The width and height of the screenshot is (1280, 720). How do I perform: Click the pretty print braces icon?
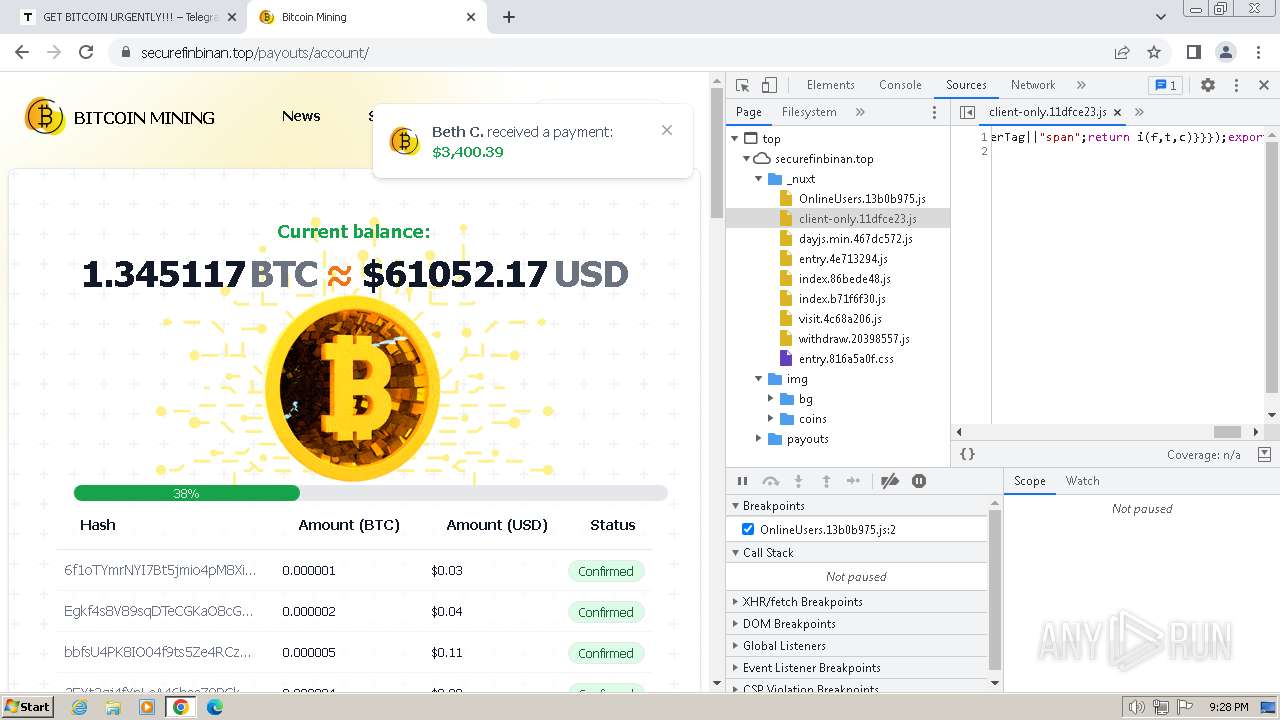pos(967,454)
